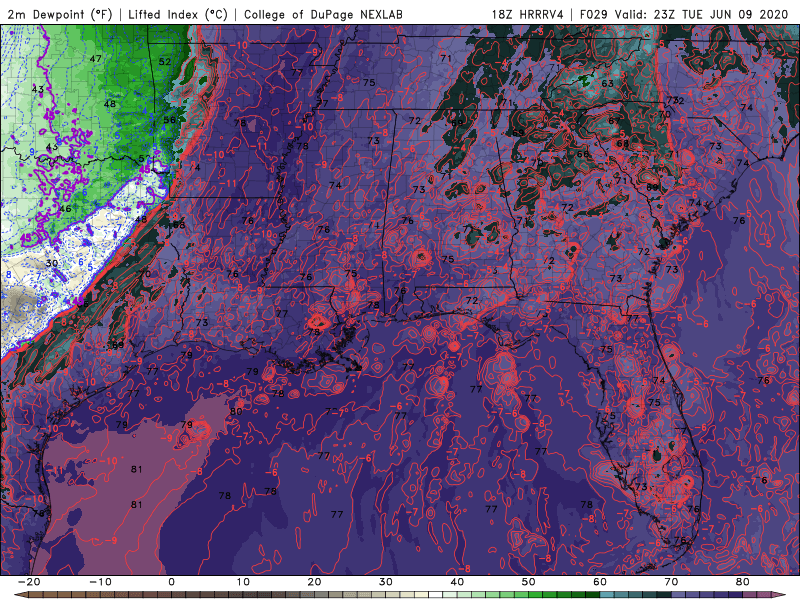This screenshot has height=600, width=800.
Task: Click the dewpoint value 63 on the map
Action: click(607, 83)
